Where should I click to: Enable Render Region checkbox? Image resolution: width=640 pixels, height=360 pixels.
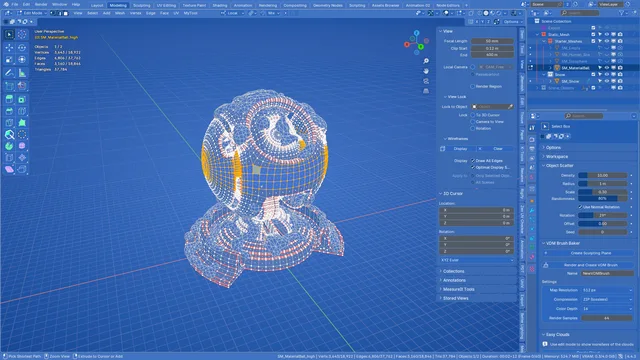(x=473, y=87)
